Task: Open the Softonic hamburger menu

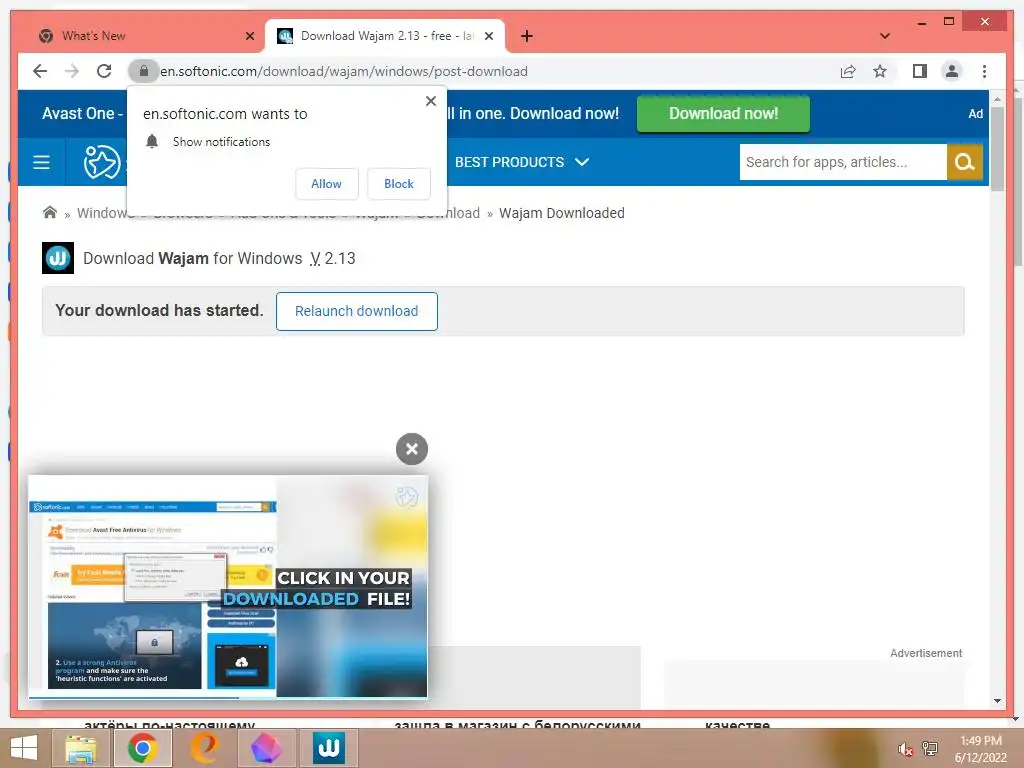Action: pyautogui.click(x=41, y=162)
